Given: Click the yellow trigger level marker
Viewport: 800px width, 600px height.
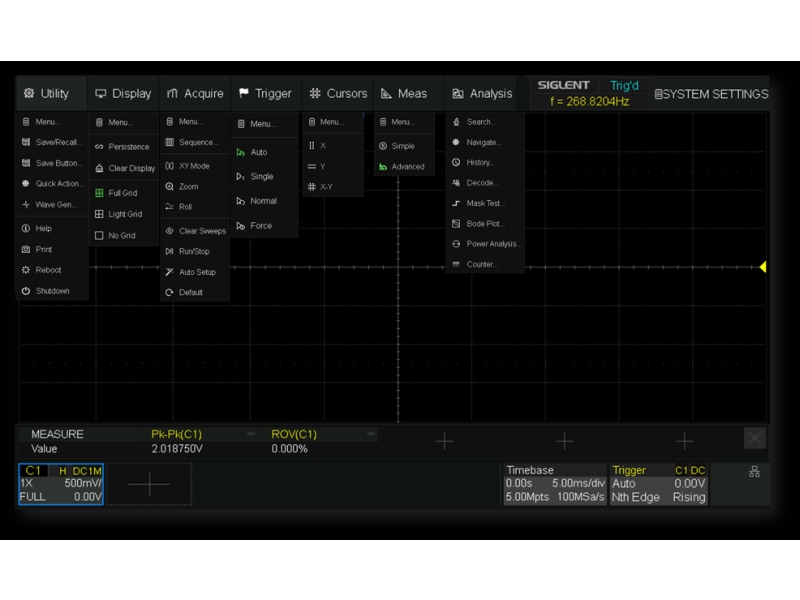Looking at the screenshot, I should (762, 267).
